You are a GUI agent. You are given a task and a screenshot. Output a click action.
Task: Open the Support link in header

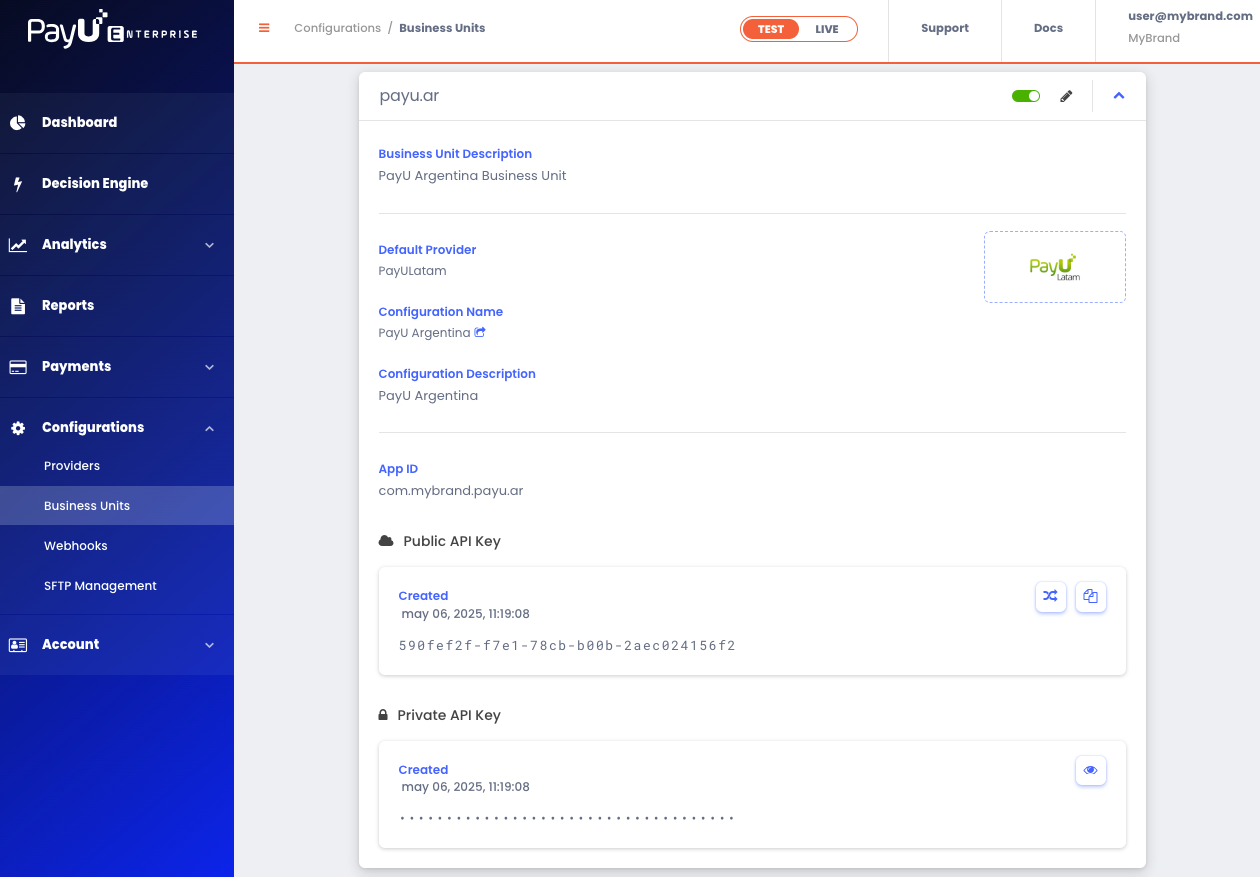pos(945,29)
